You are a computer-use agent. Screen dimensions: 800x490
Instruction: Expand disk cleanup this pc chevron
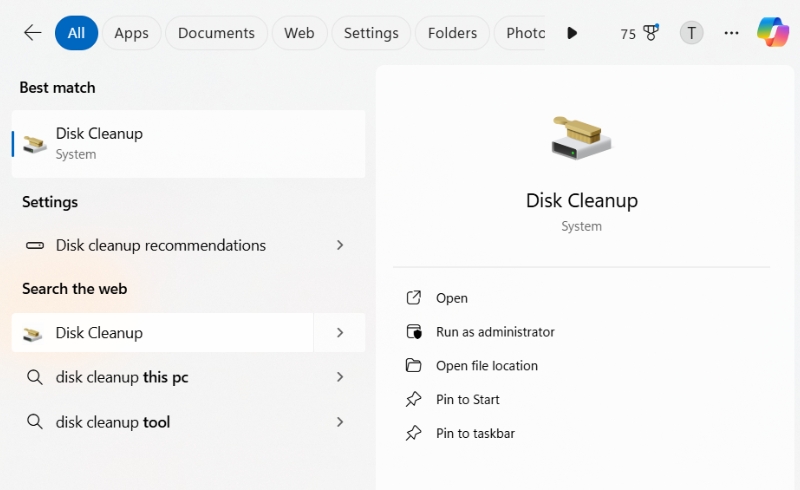click(x=340, y=377)
